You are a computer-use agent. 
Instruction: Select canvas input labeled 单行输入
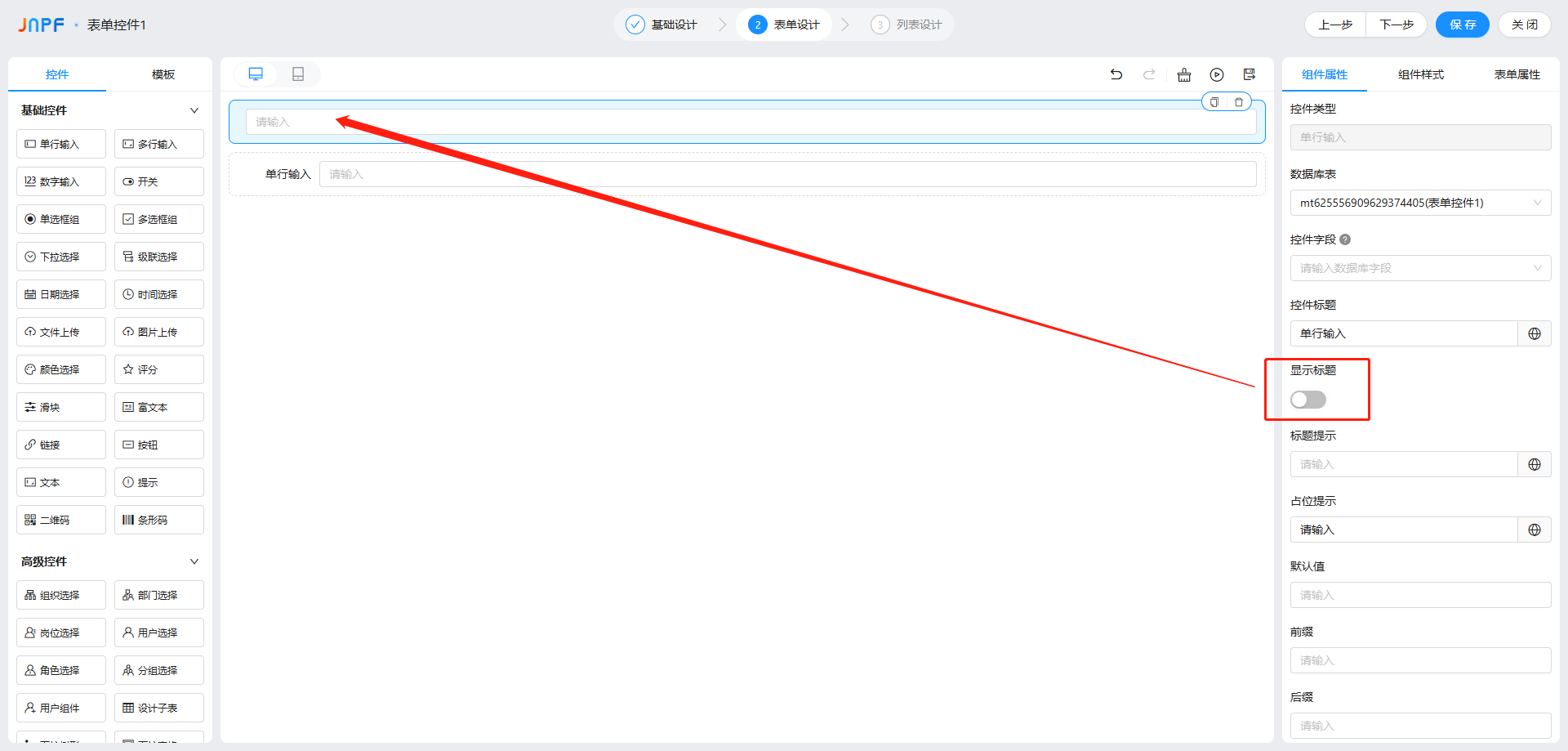[788, 174]
